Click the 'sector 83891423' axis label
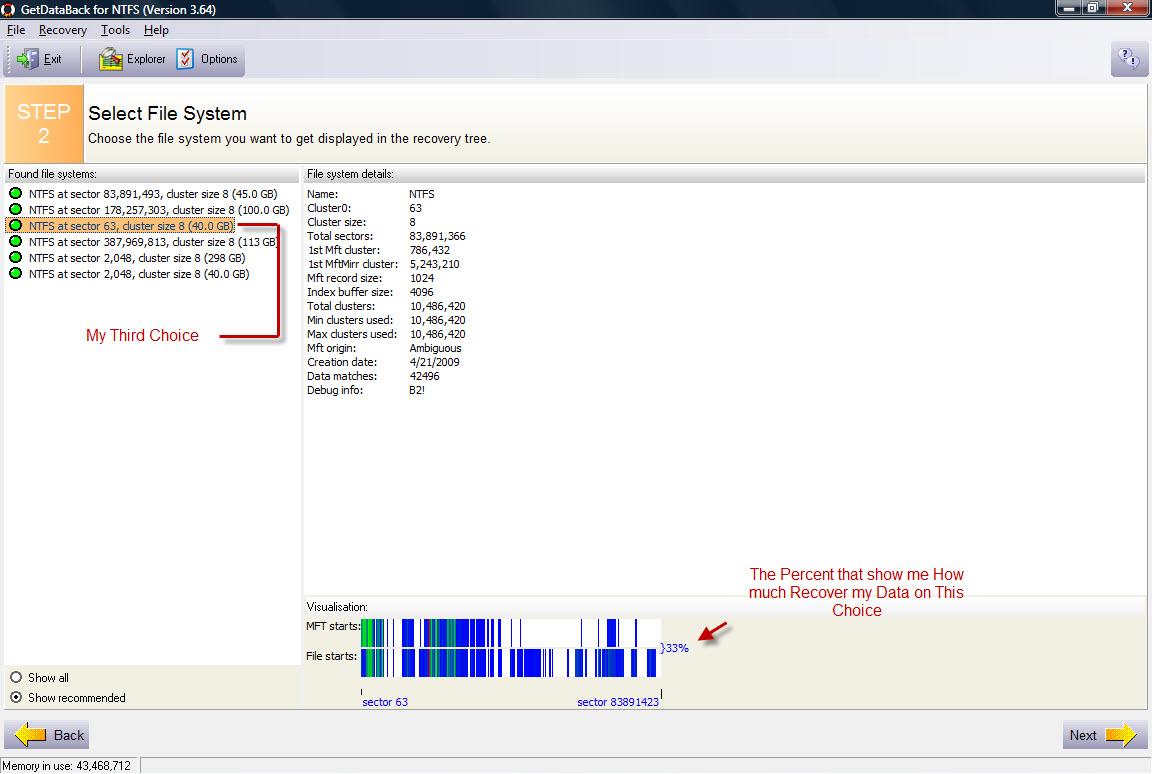Viewport: 1152px width, 774px height. [618, 702]
